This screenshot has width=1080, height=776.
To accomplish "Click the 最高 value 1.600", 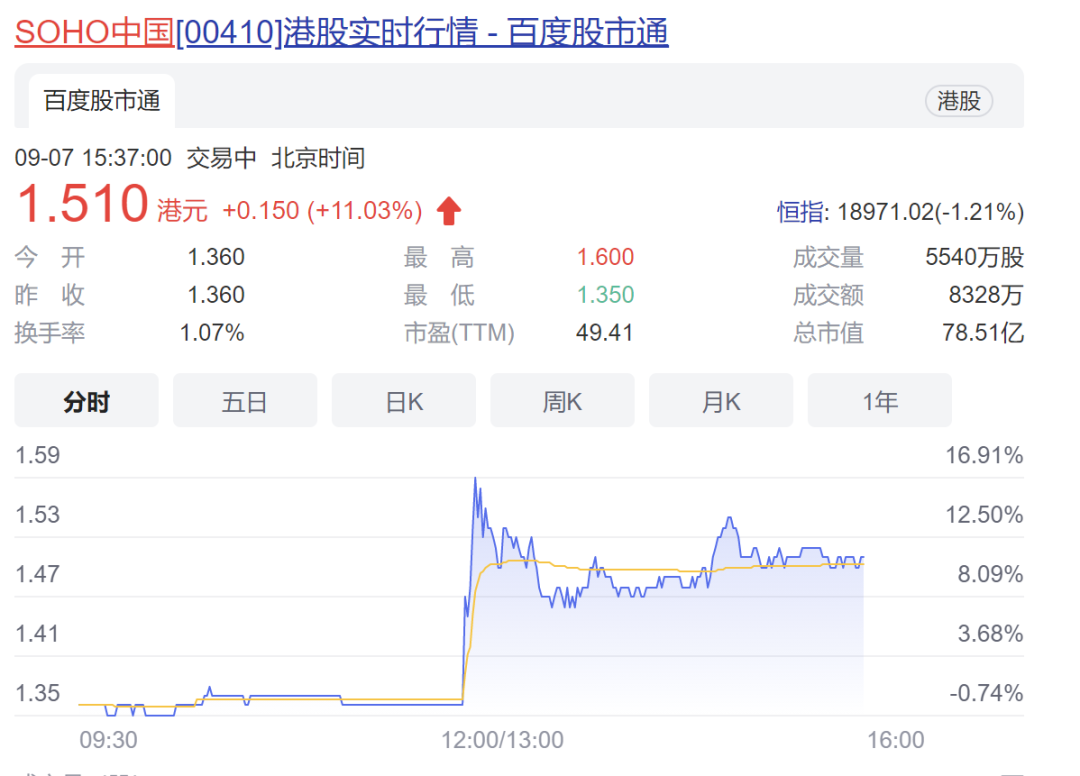I will pyautogui.click(x=605, y=258).
